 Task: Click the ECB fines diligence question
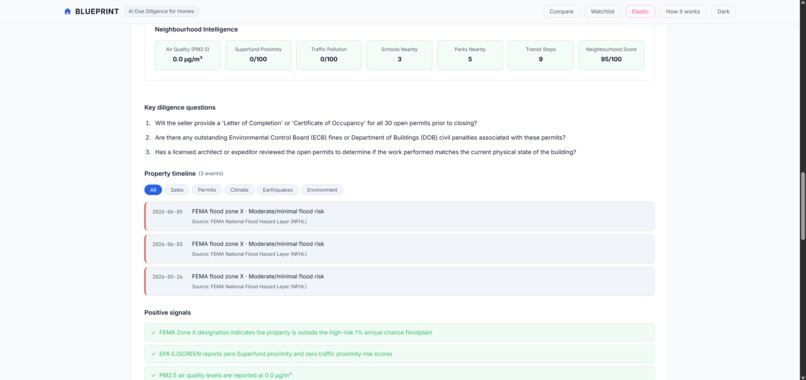coord(360,138)
